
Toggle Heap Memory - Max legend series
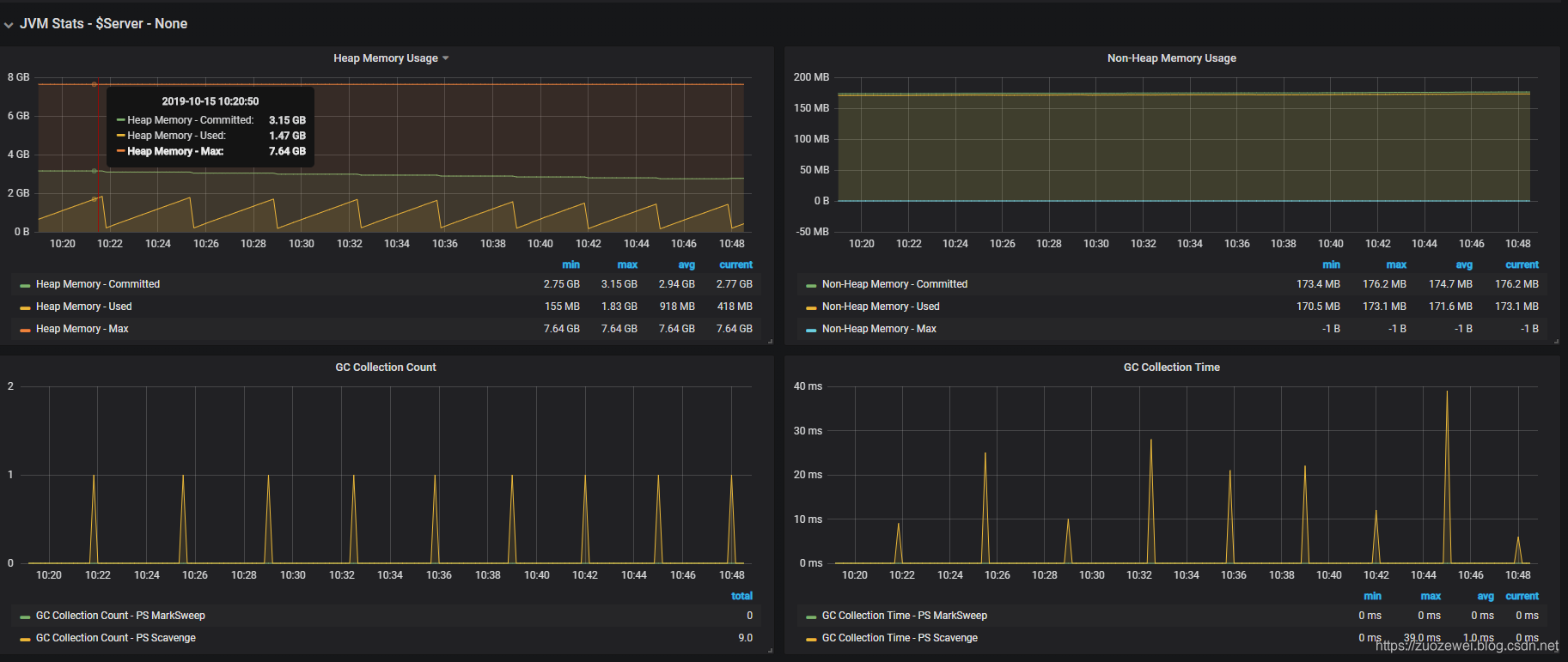(x=82, y=329)
